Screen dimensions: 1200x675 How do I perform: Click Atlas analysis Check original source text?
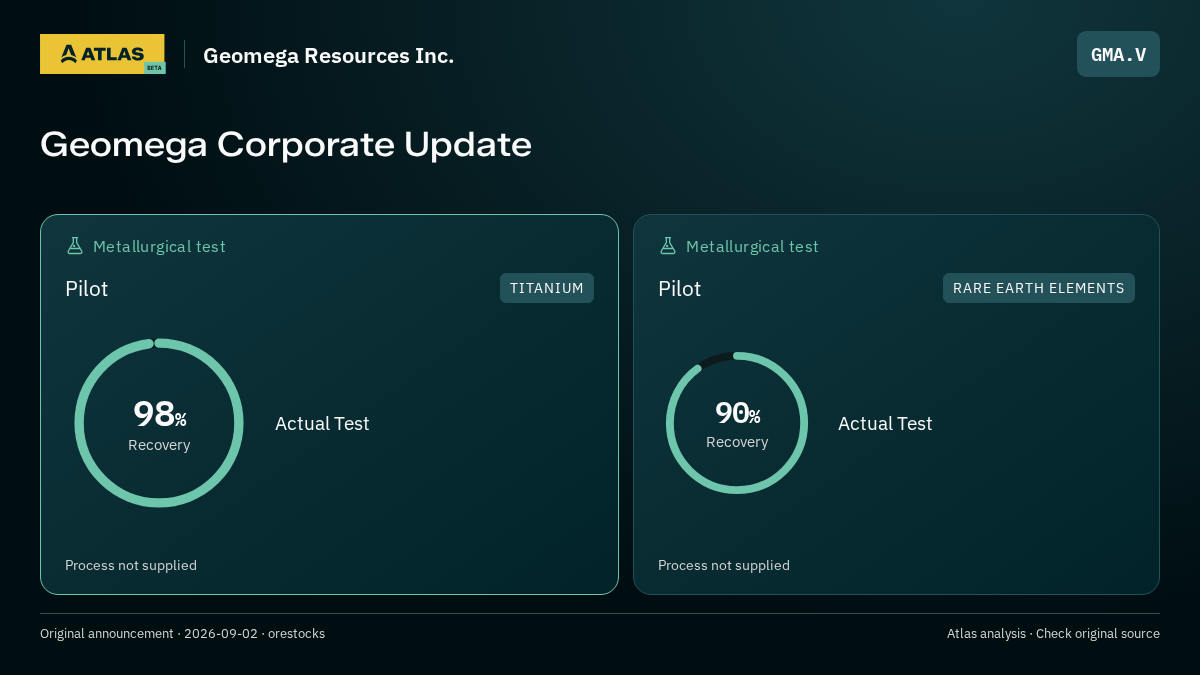[x=1053, y=634]
